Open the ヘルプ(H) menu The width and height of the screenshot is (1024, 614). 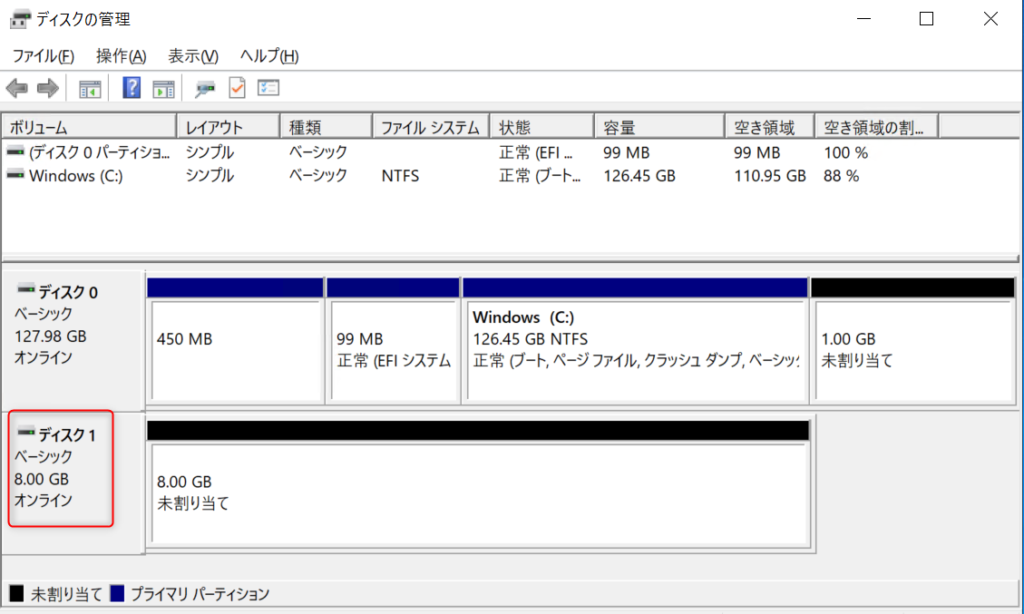point(269,56)
